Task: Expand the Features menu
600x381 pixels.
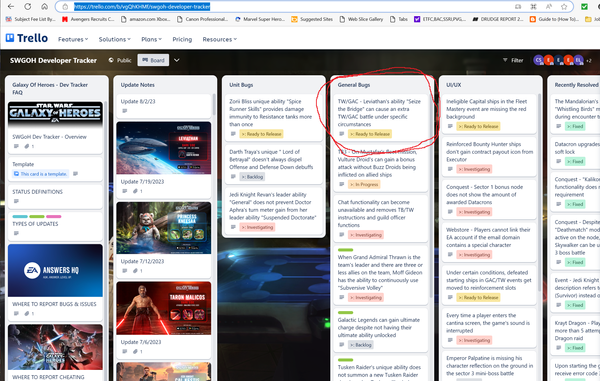Action: 73,39
